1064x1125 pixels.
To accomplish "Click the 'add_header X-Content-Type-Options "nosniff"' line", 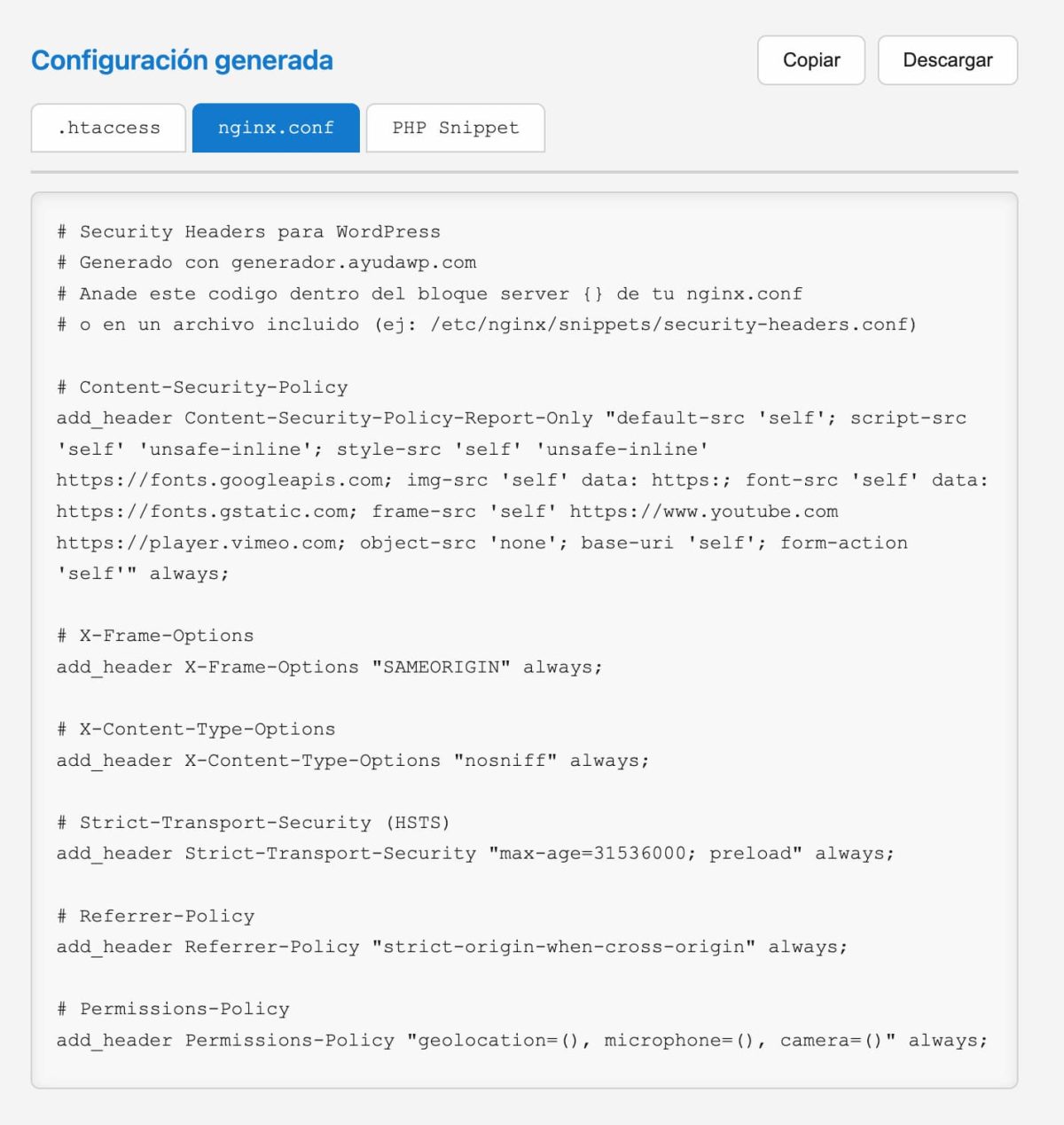I will tap(353, 761).
